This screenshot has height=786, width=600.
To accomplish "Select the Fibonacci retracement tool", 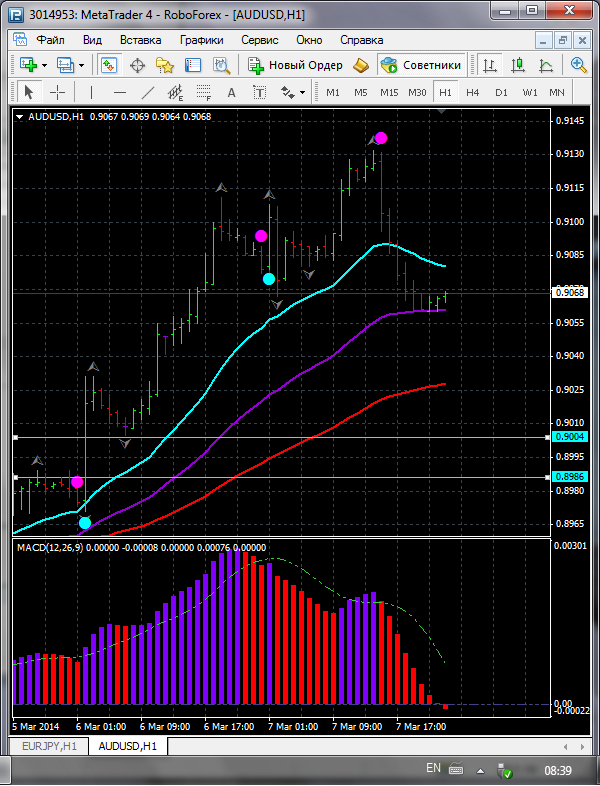I will pos(204,92).
